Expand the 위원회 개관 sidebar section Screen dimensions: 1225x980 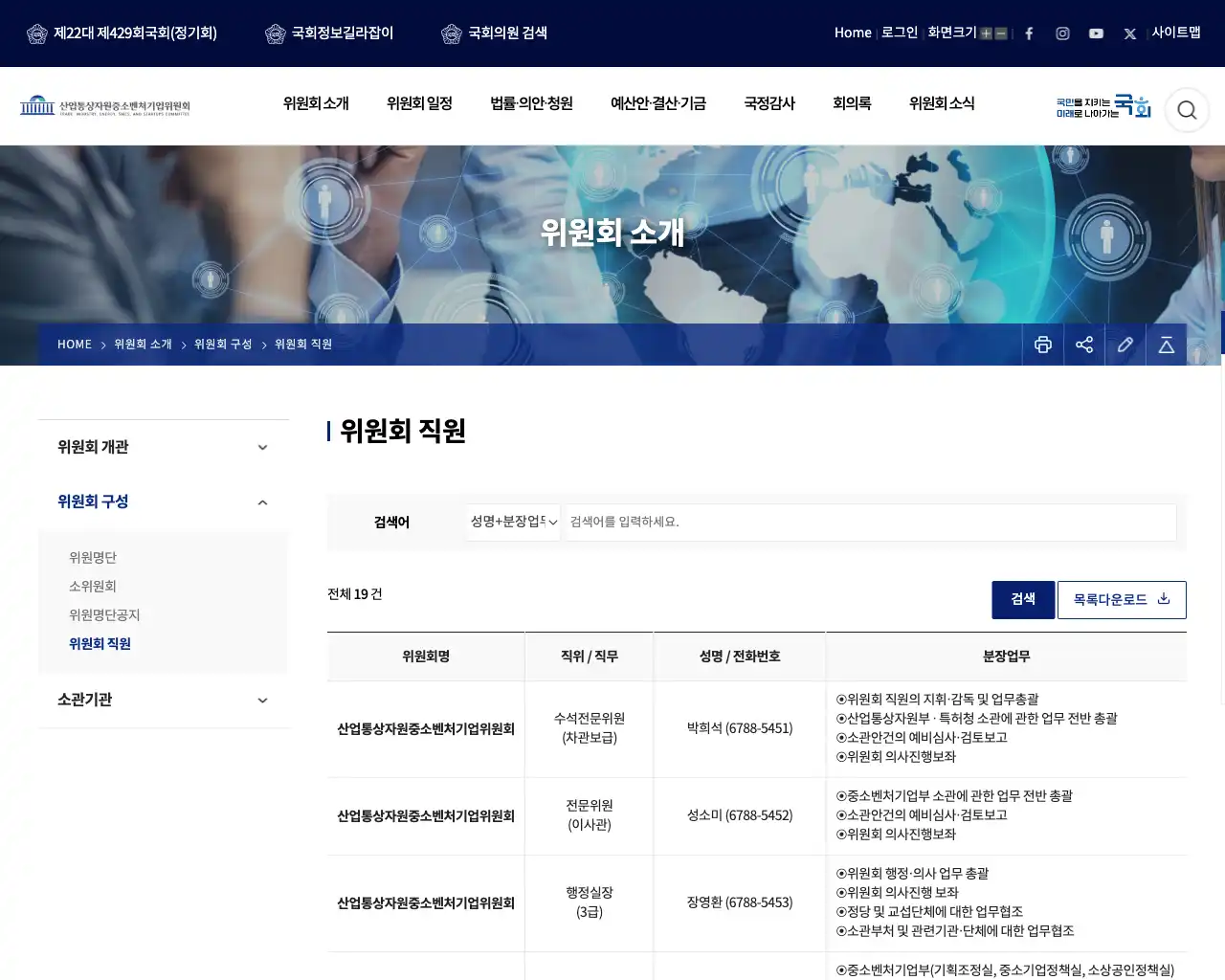coord(164,447)
